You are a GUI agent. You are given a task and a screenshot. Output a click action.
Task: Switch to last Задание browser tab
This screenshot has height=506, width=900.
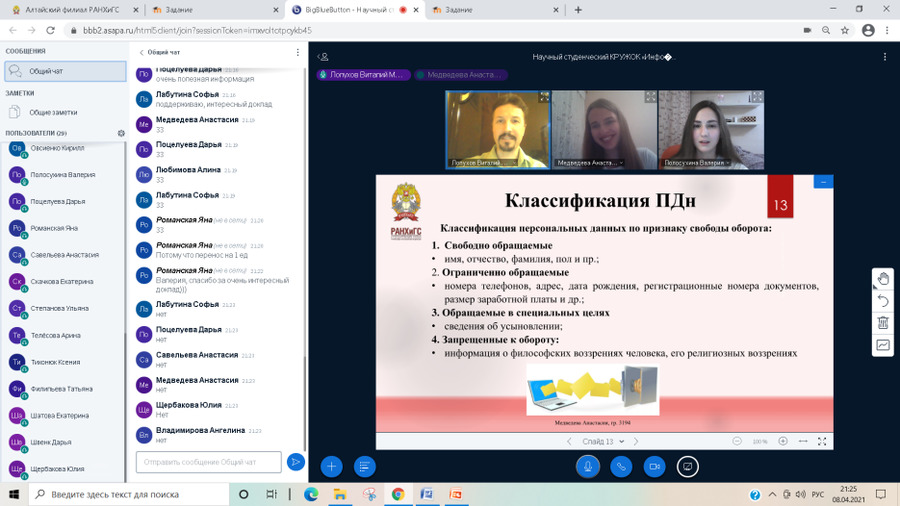pyautogui.click(x=494, y=10)
